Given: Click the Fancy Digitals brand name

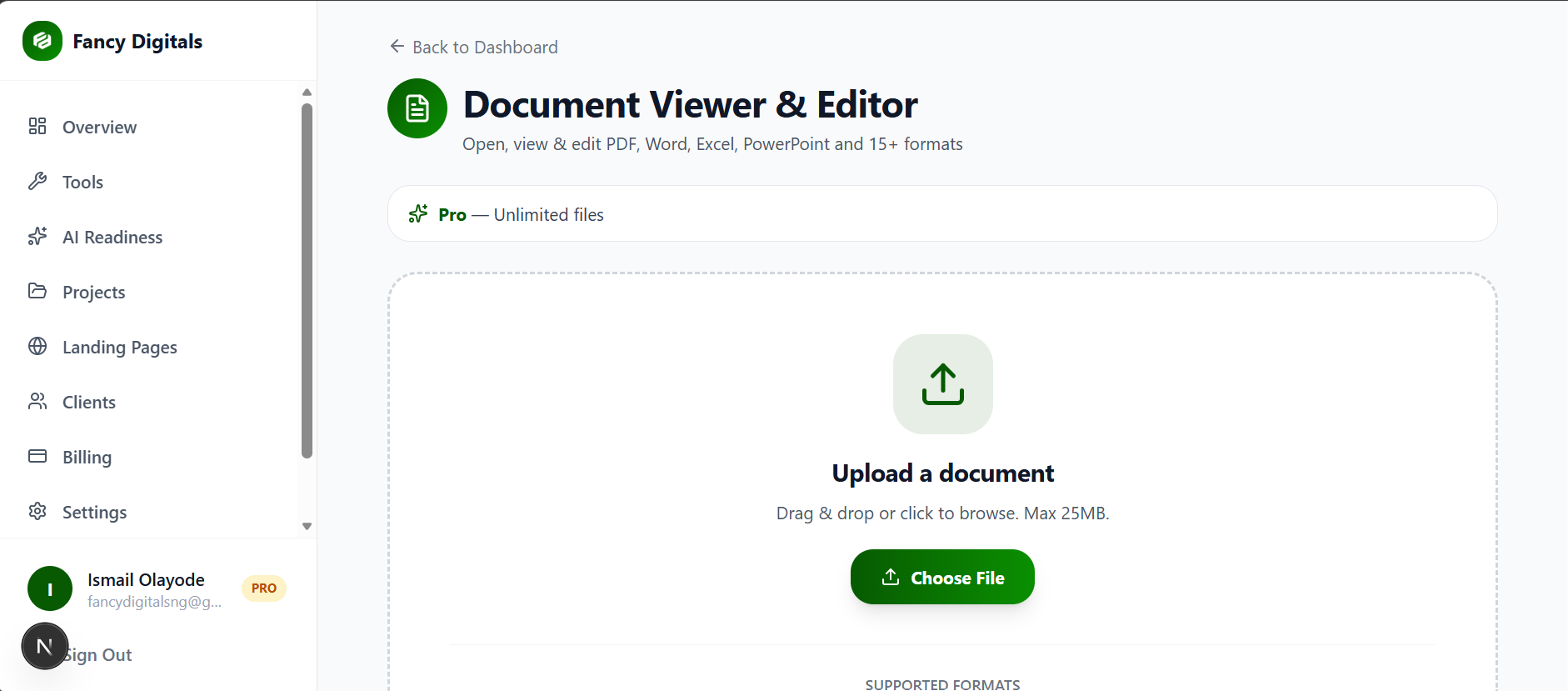Looking at the screenshot, I should (137, 42).
